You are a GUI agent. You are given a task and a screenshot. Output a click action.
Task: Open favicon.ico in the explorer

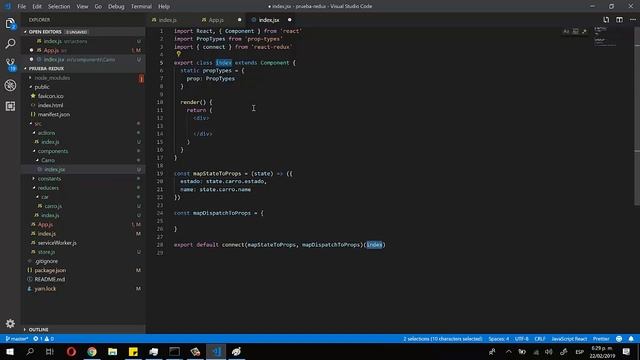tap(50, 96)
